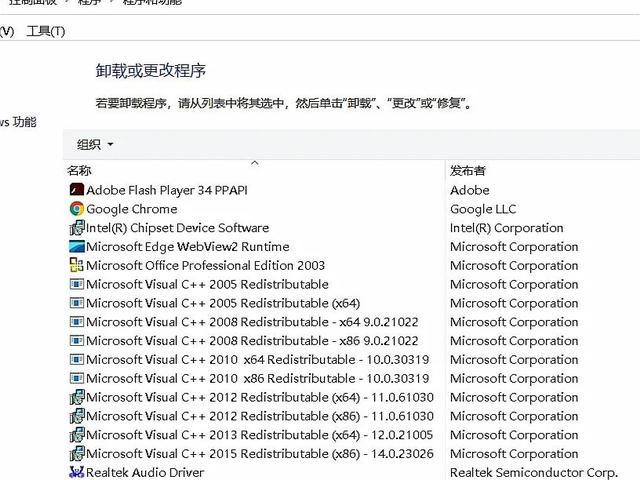
Task: Click icon of Visual C++ 2015 (x86) 14.0.23026
Action: coord(77,453)
